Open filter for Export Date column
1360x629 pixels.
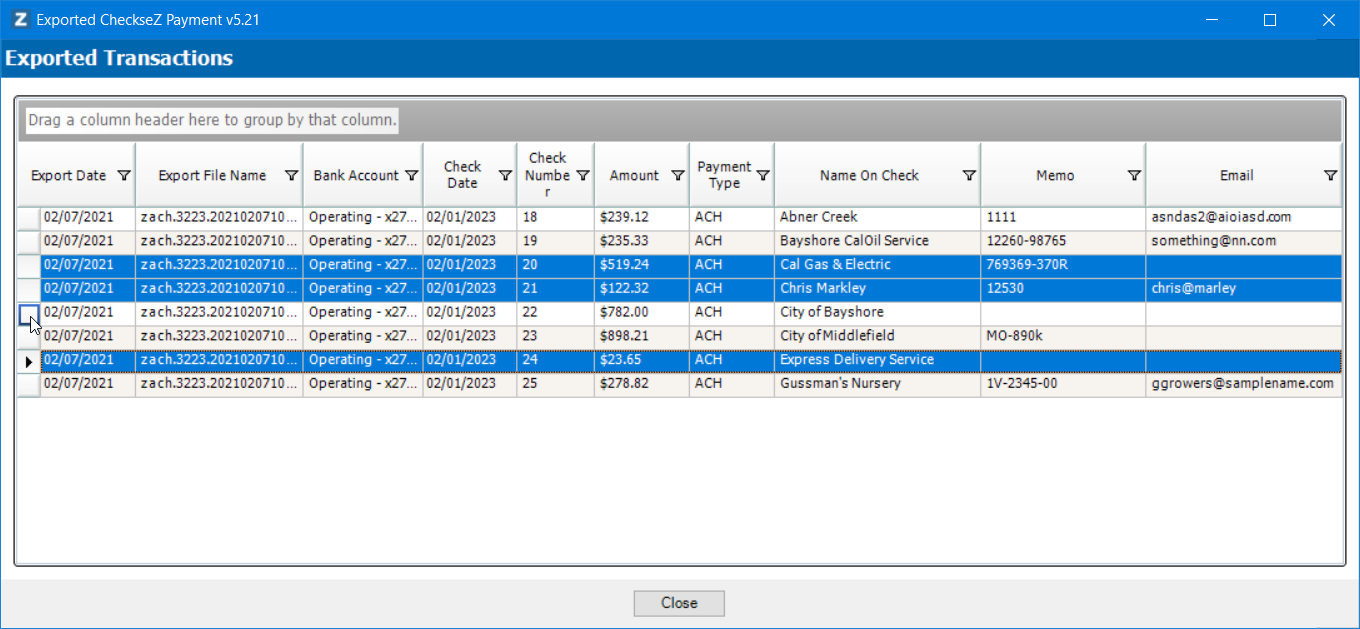(x=124, y=176)
